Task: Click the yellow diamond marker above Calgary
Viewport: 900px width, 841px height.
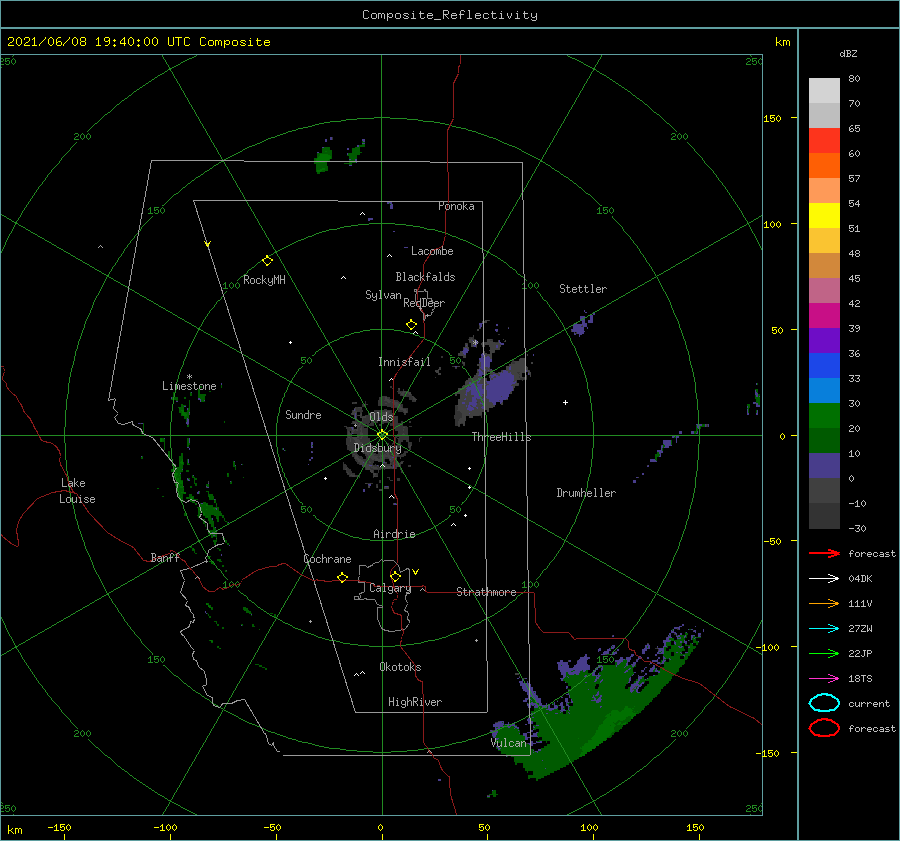Action: [x=395, y=576]
